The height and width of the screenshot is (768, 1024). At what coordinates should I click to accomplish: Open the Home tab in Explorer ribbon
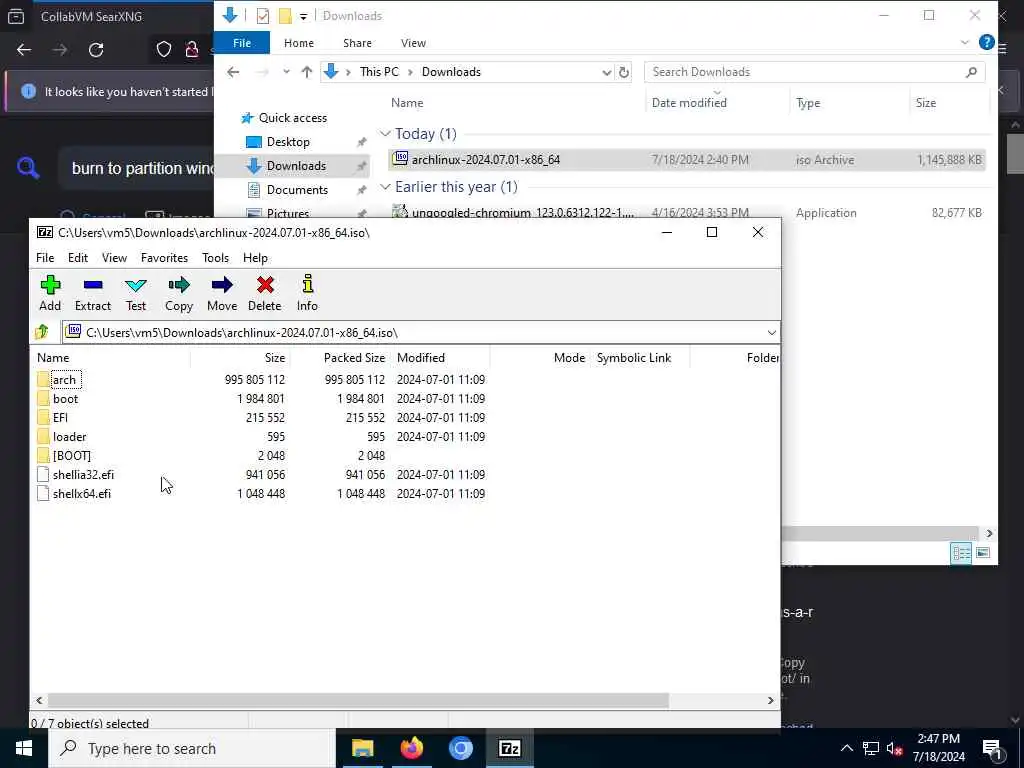299,43
